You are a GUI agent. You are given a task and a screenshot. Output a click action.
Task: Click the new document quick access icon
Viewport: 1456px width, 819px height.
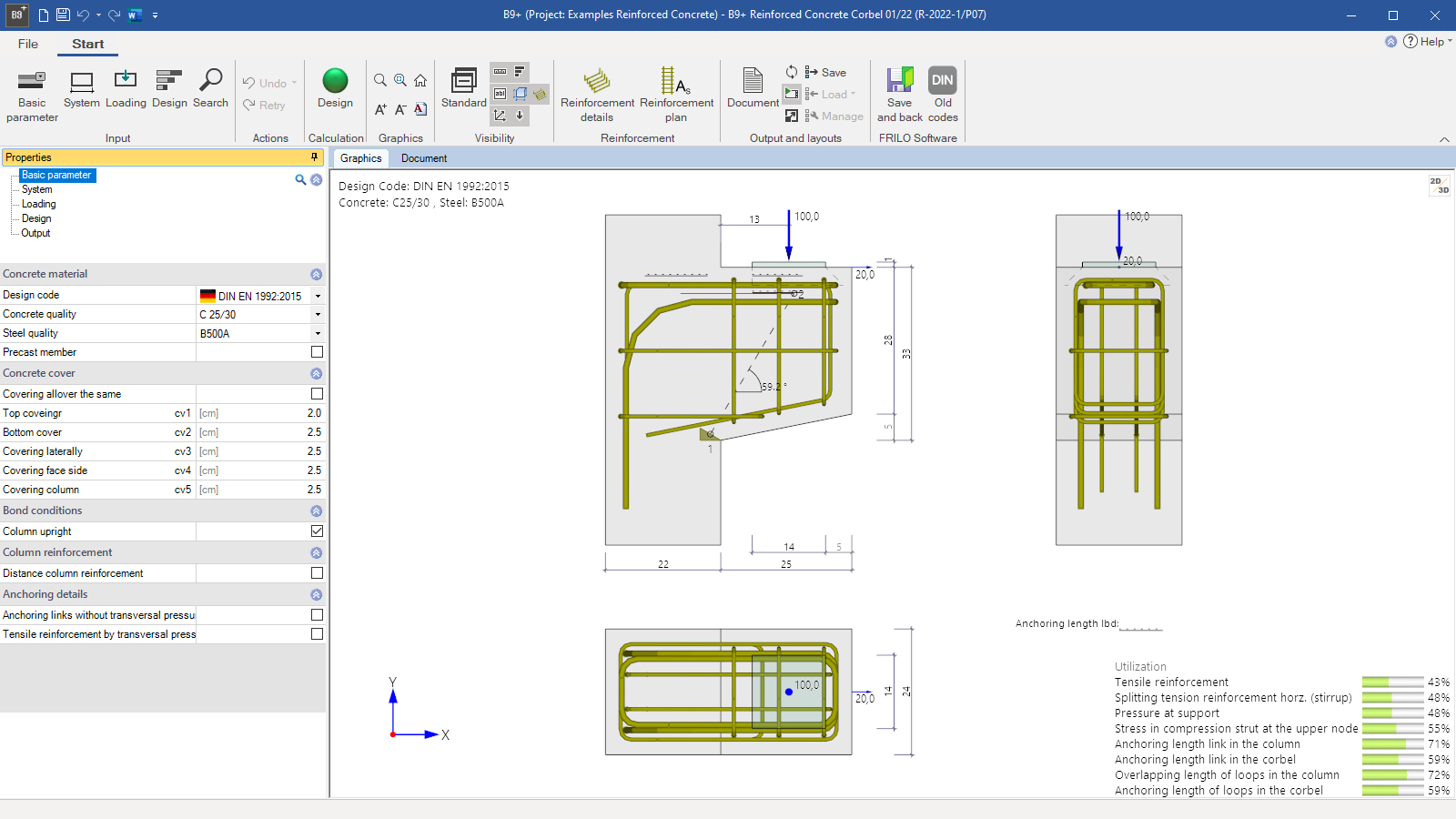click(x=43, y=15)
